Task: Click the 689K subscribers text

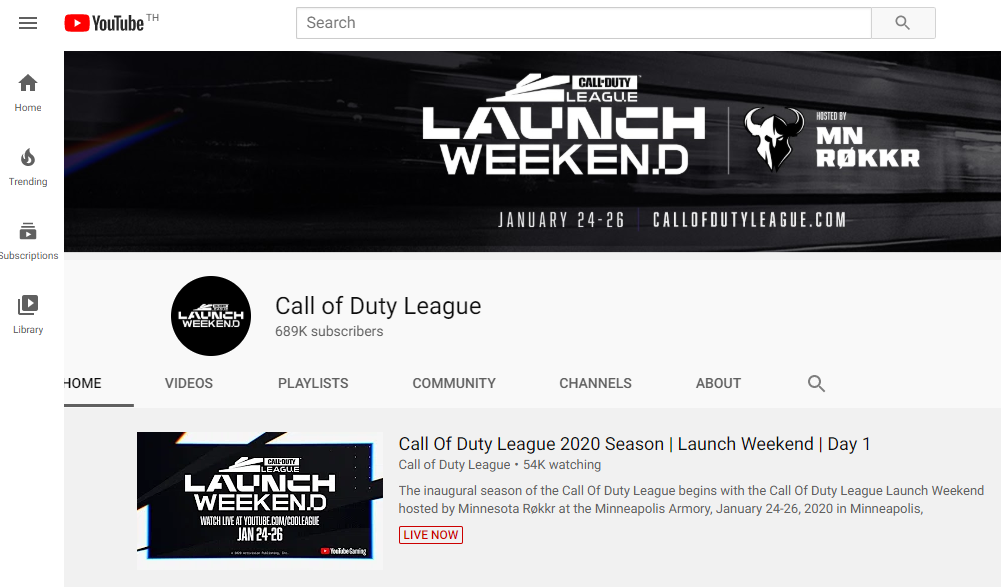Action: [x=329, y=332]
